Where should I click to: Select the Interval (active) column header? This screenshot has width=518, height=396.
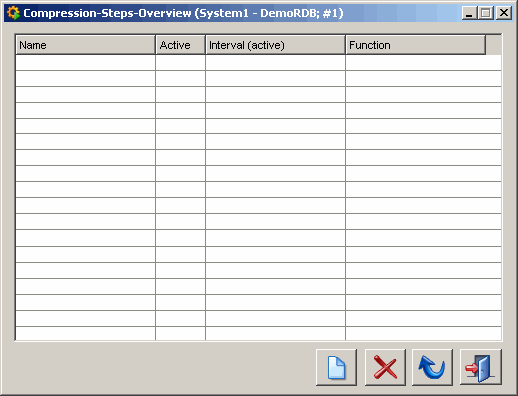[x=275, y=45]
